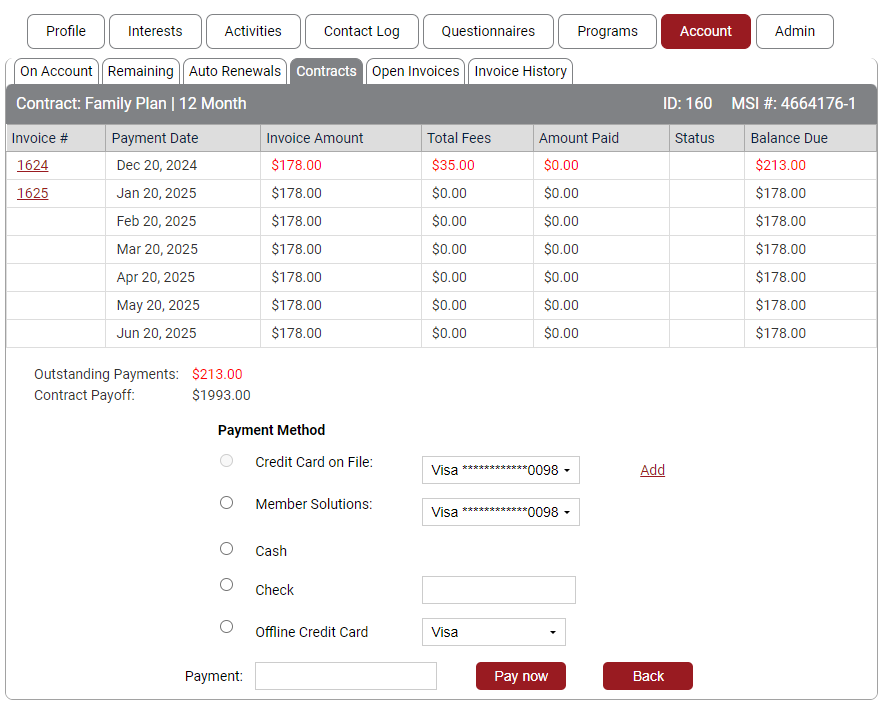Navigate to the Admin section
The height and width of the screenshot is (704, 884).
[794, 31]
